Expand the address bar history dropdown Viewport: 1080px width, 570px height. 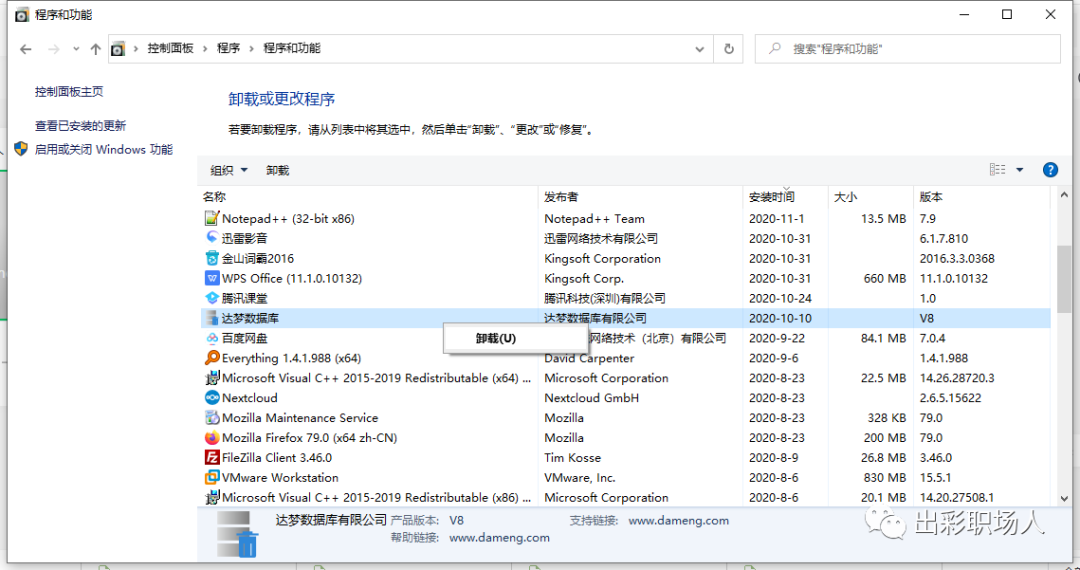tap(700, 49)
